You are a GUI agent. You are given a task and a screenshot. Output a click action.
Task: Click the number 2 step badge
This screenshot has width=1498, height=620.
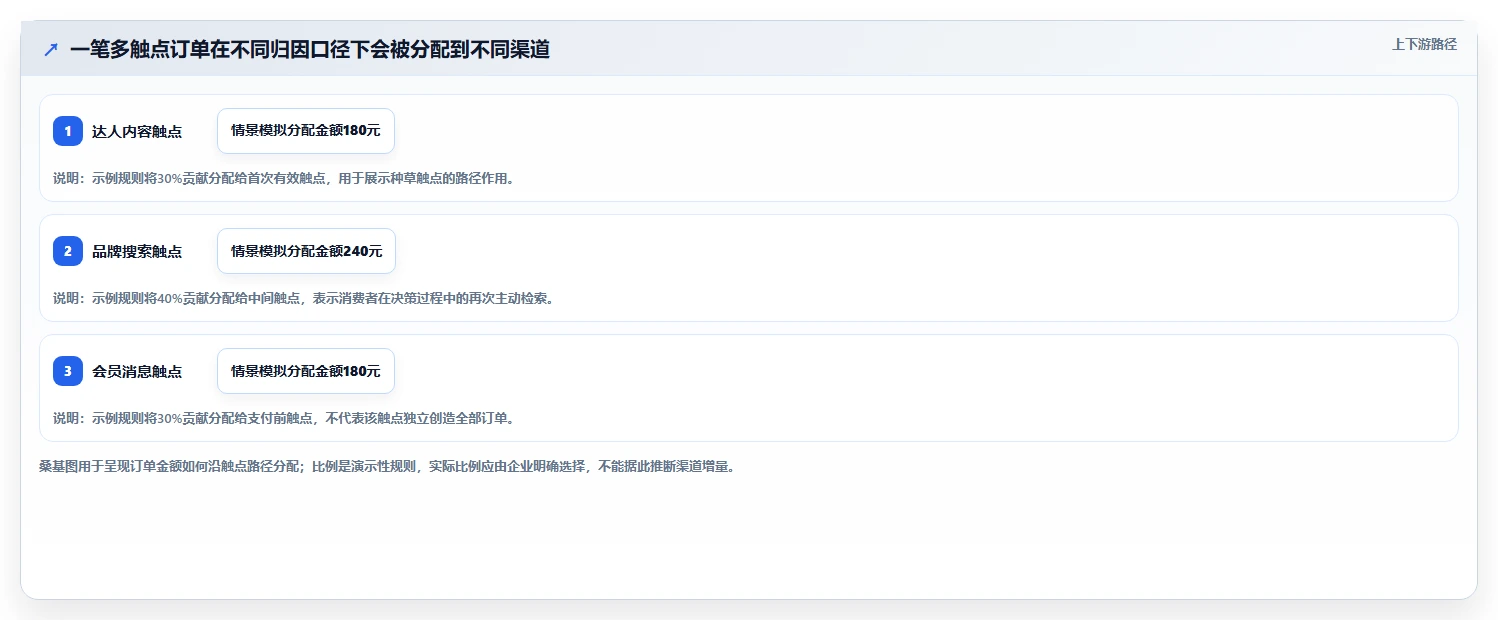[68, 251]
